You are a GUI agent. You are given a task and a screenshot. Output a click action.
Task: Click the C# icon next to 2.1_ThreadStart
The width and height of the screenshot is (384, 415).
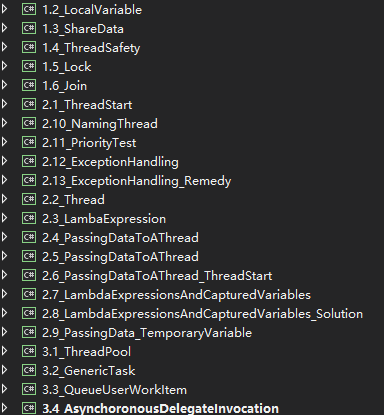(29, 104)
